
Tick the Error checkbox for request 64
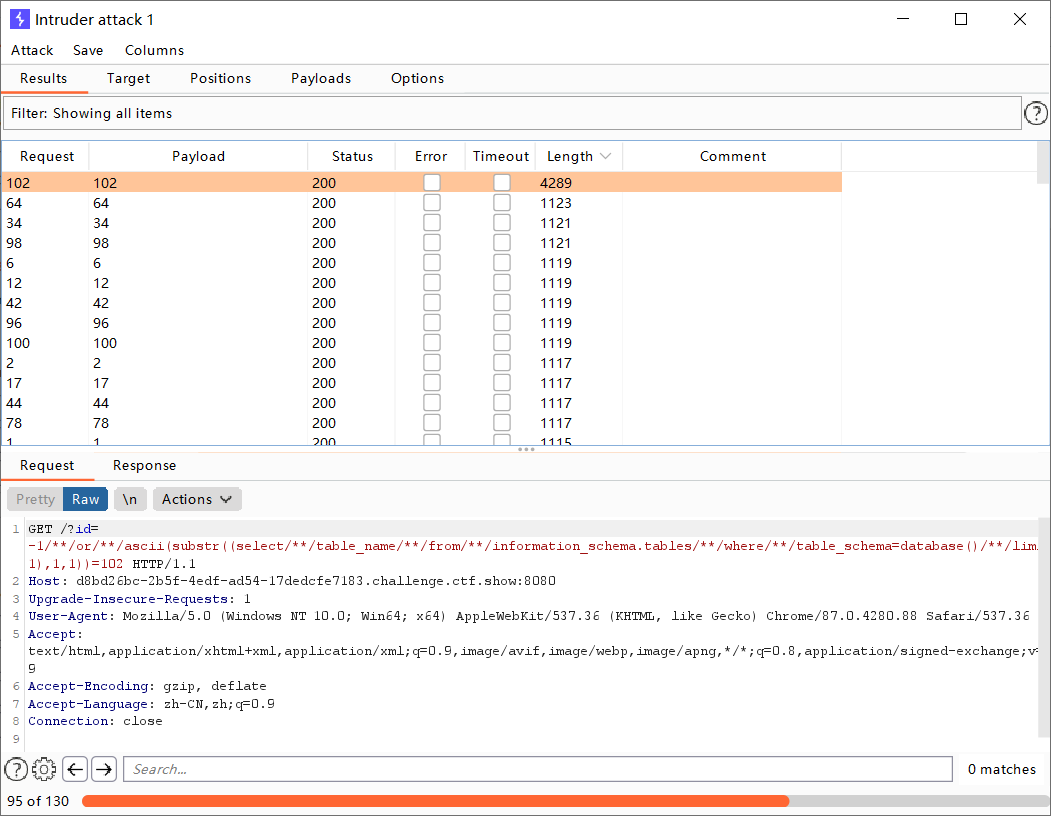432,202
